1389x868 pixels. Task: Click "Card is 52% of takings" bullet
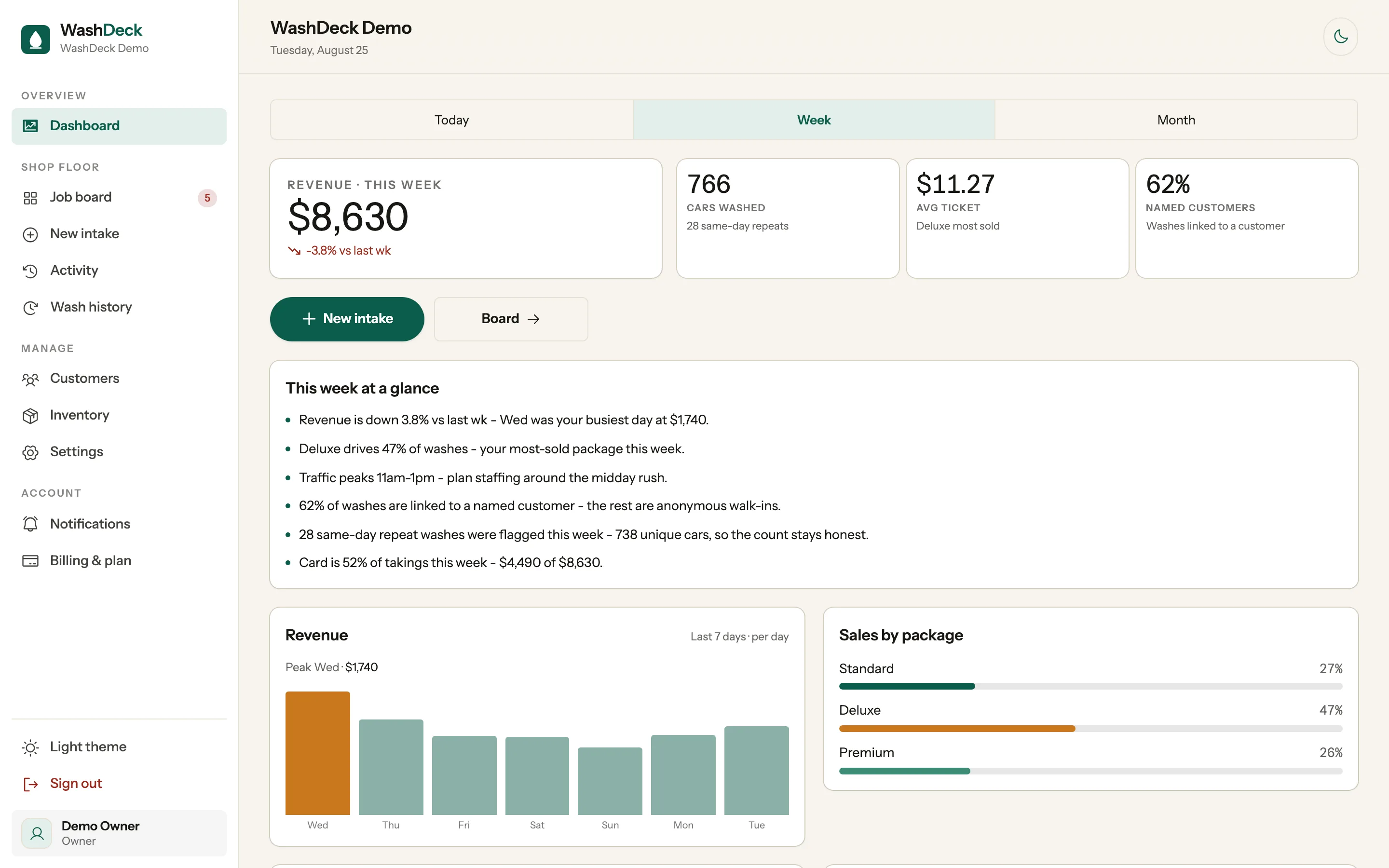point(450,563)
